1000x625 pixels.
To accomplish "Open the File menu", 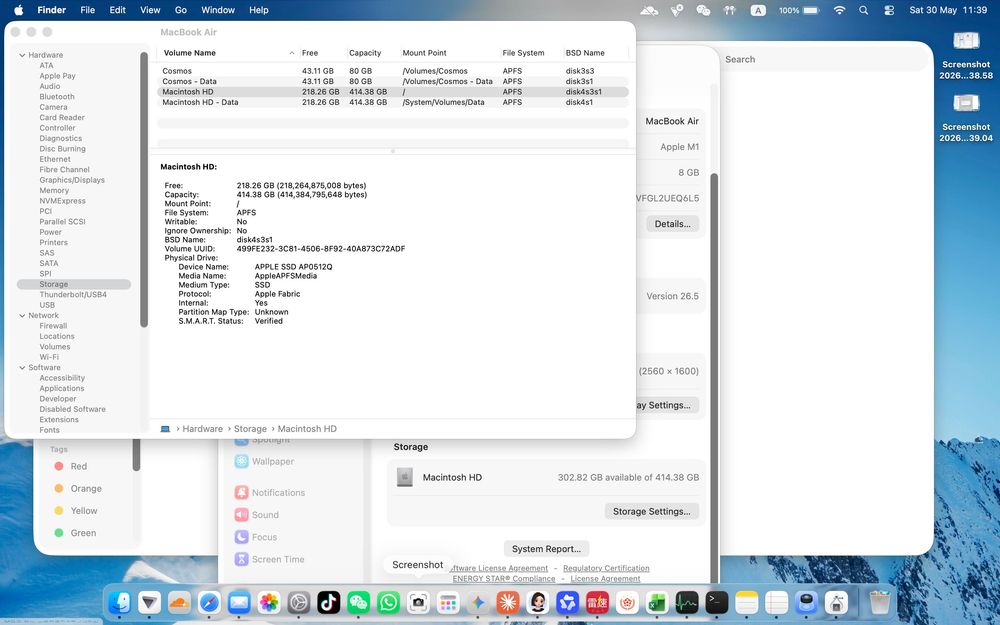I will (x=87, y=10).
